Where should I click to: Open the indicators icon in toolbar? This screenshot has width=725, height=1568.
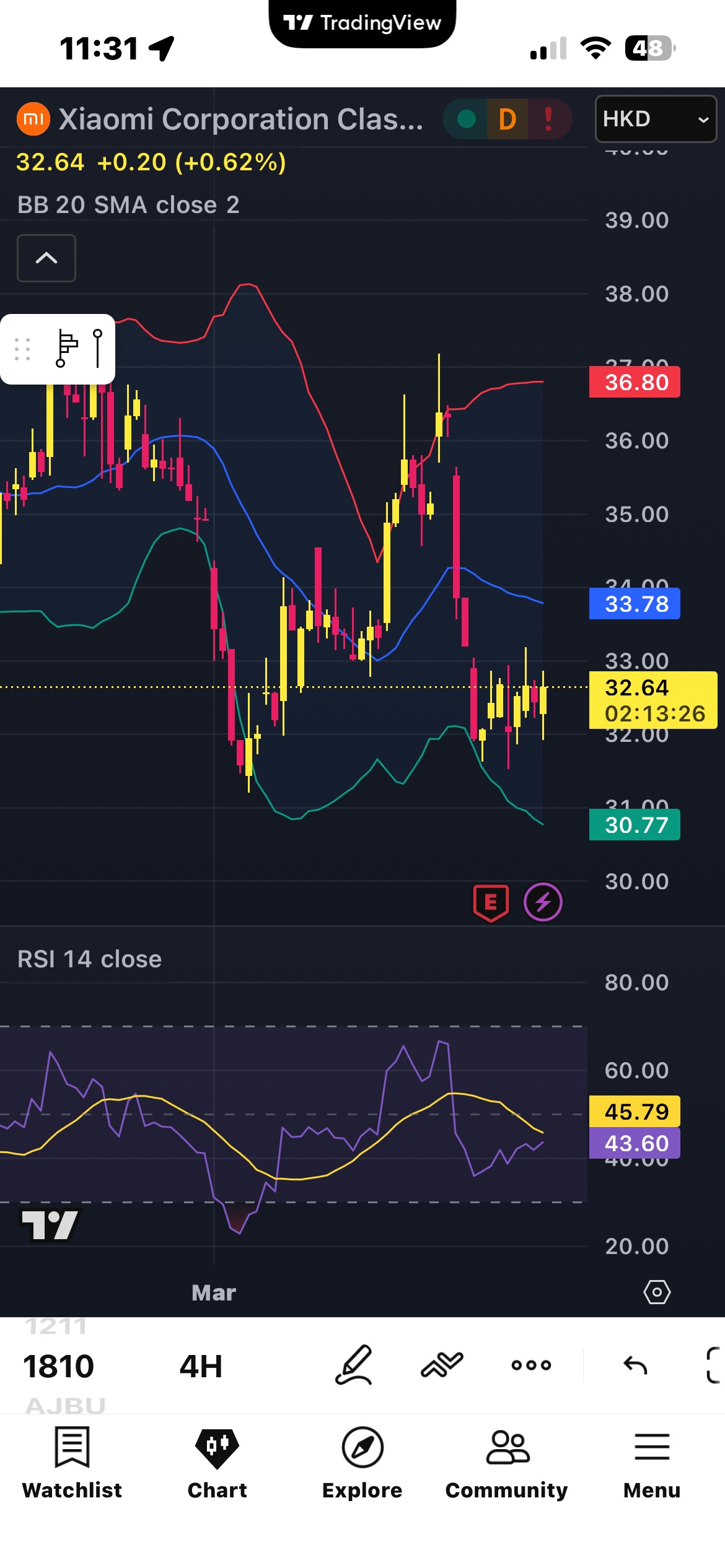[x=442, y=1365]
